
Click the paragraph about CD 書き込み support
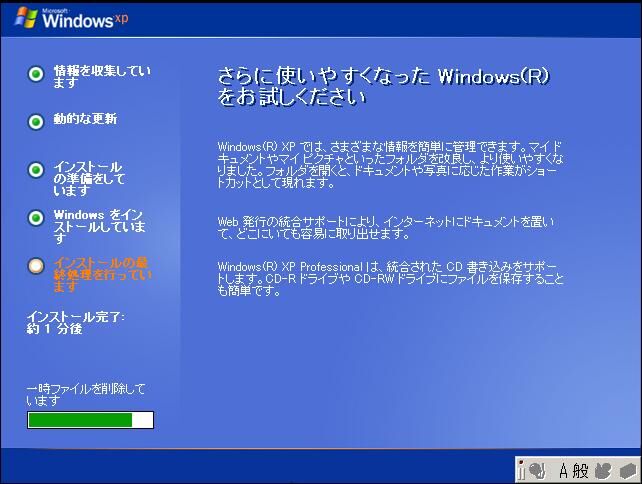[390, 277]
